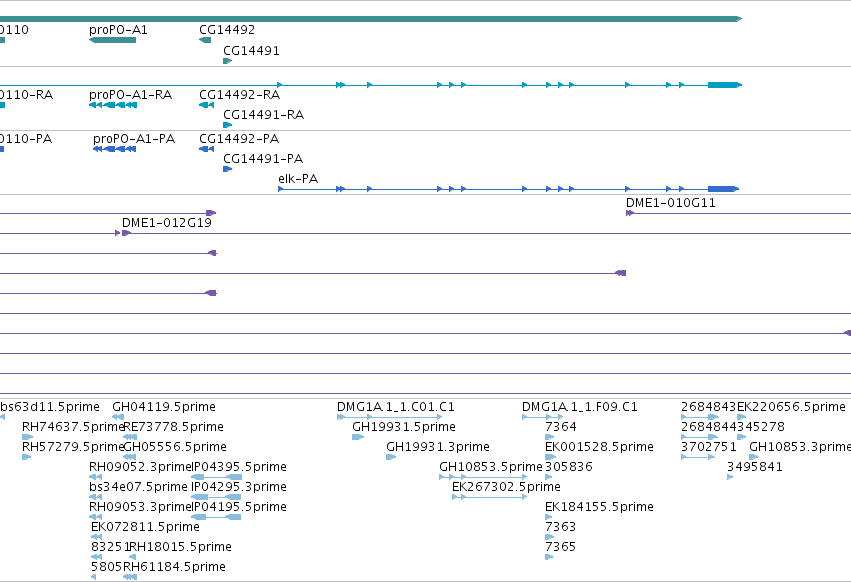This screenshot has width=851, height=582.
Task: Click the IP04295.3prime label
Action: [x=239, y=487]
